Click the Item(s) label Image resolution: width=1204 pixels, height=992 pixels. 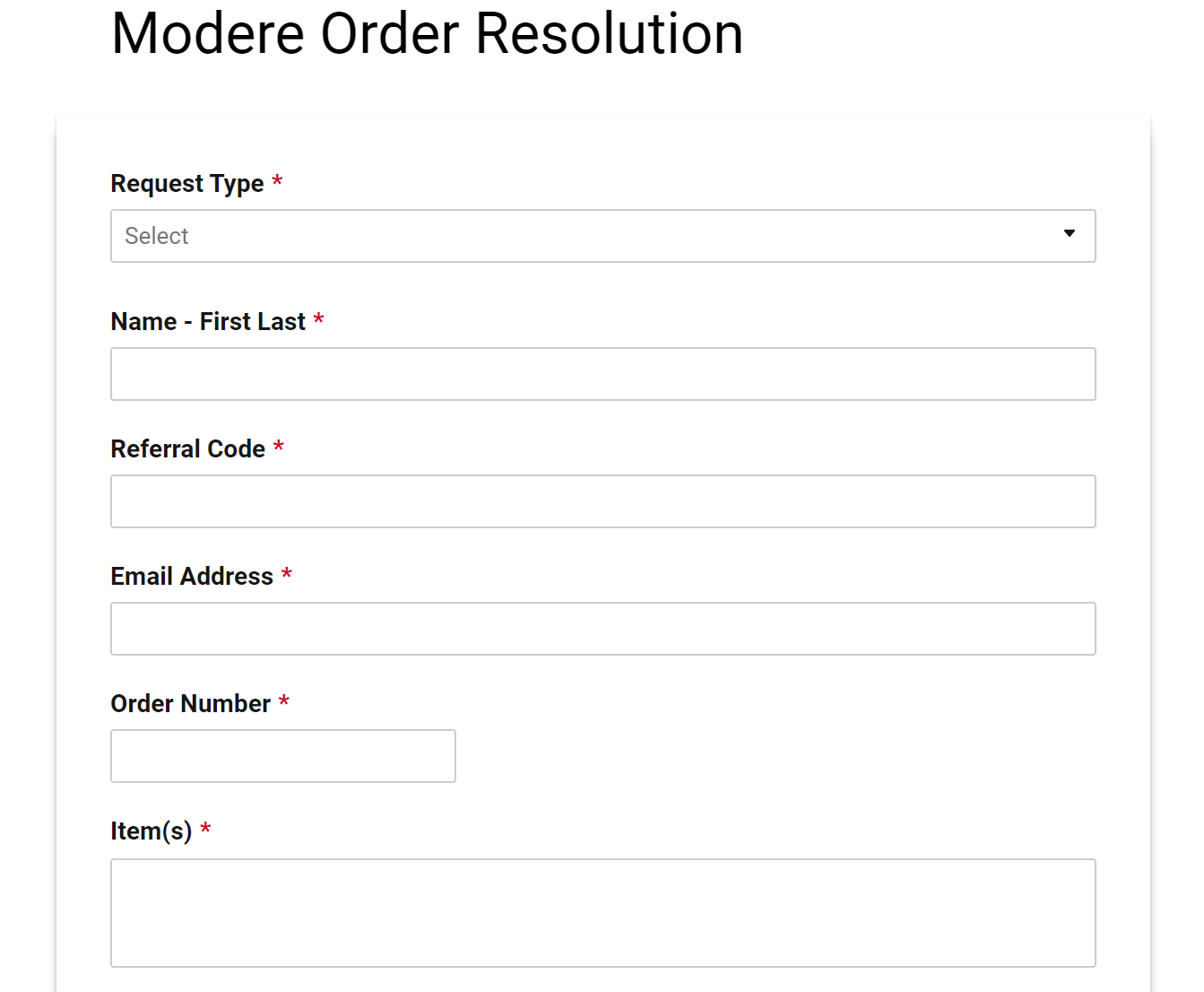152,831
